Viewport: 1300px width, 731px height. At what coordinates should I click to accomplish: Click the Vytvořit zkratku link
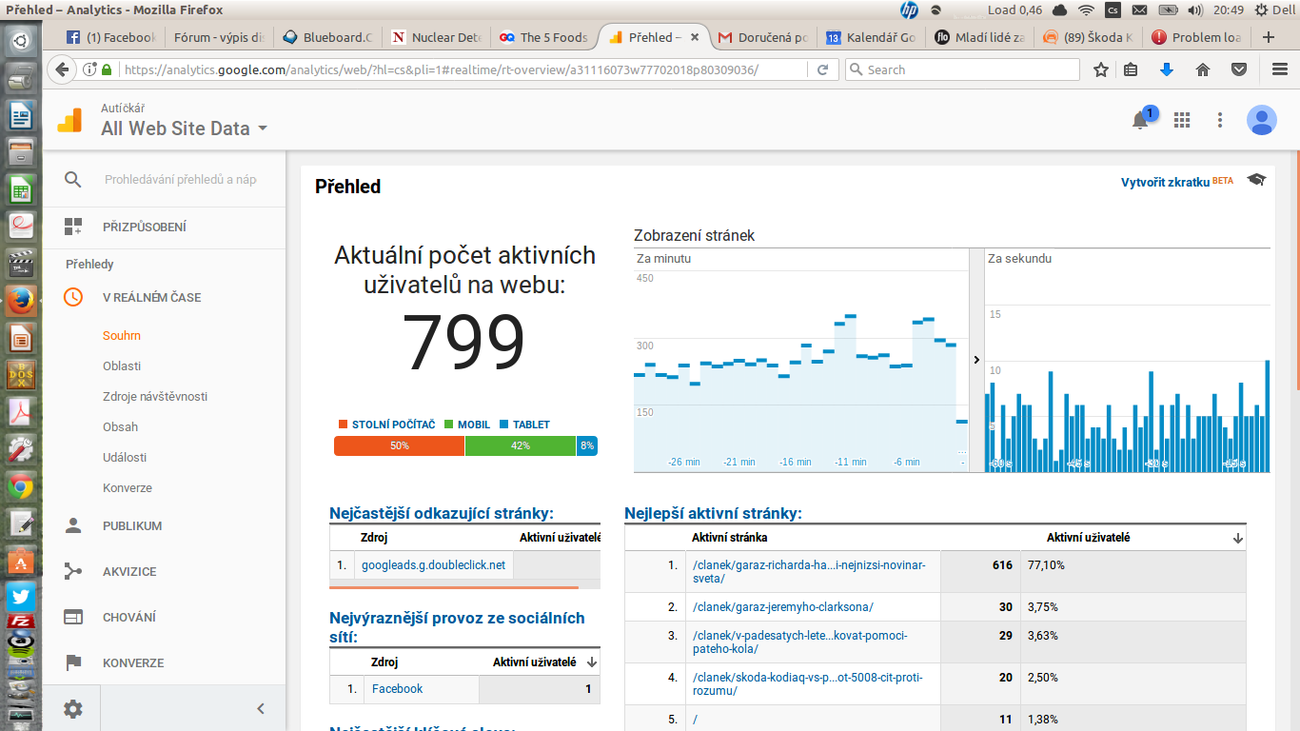[x=1165, y=182]
